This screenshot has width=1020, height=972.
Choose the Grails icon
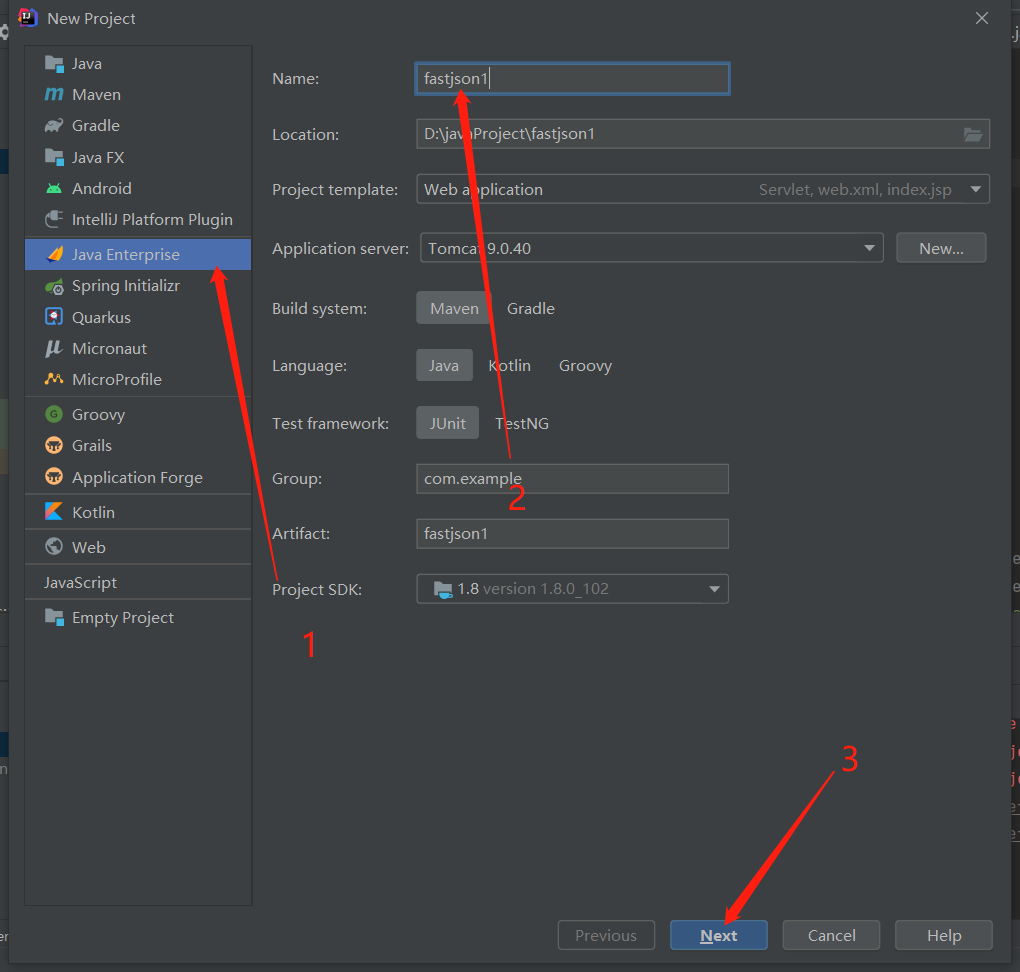[x=54, y=445]
